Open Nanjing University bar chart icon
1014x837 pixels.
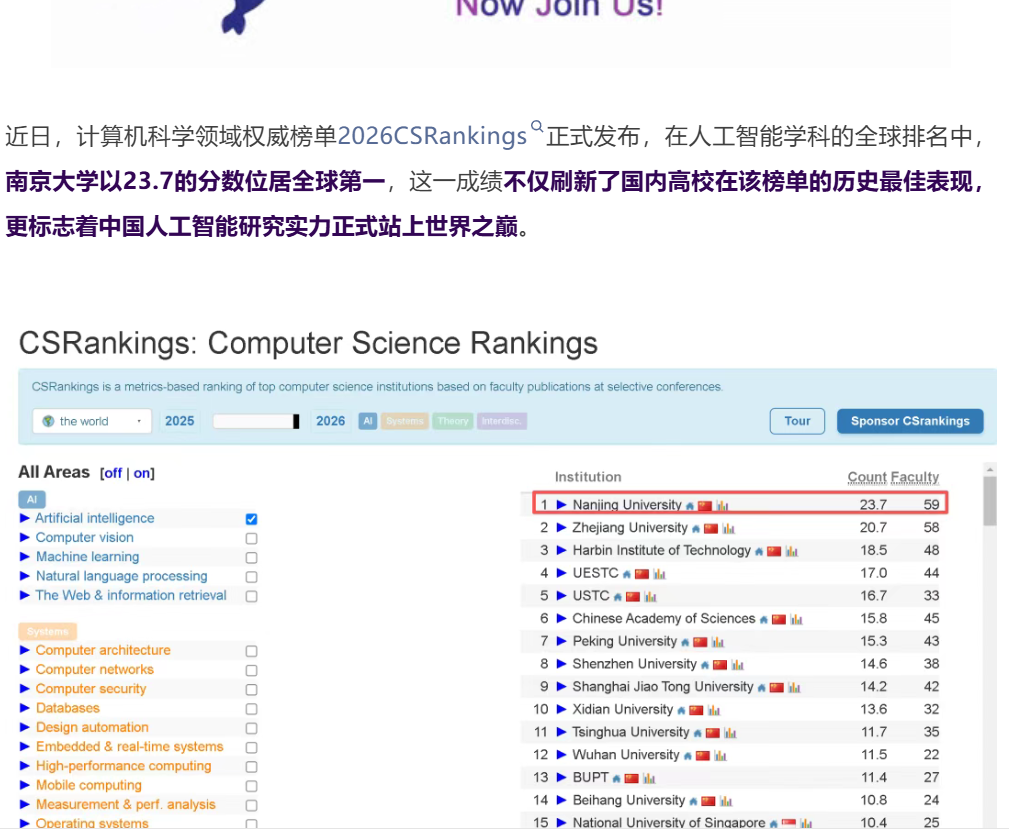(x=722, y=506)
